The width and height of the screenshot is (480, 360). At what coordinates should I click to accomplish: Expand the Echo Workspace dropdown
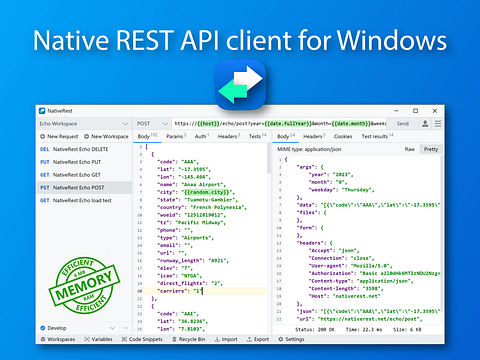(x=84, y=124)
